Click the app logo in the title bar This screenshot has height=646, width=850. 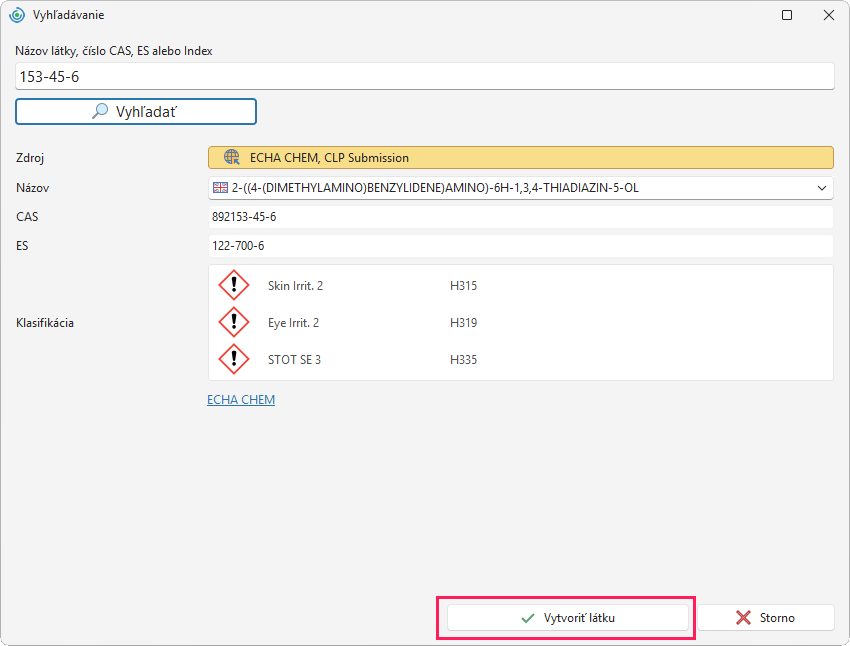coord(17,15)
